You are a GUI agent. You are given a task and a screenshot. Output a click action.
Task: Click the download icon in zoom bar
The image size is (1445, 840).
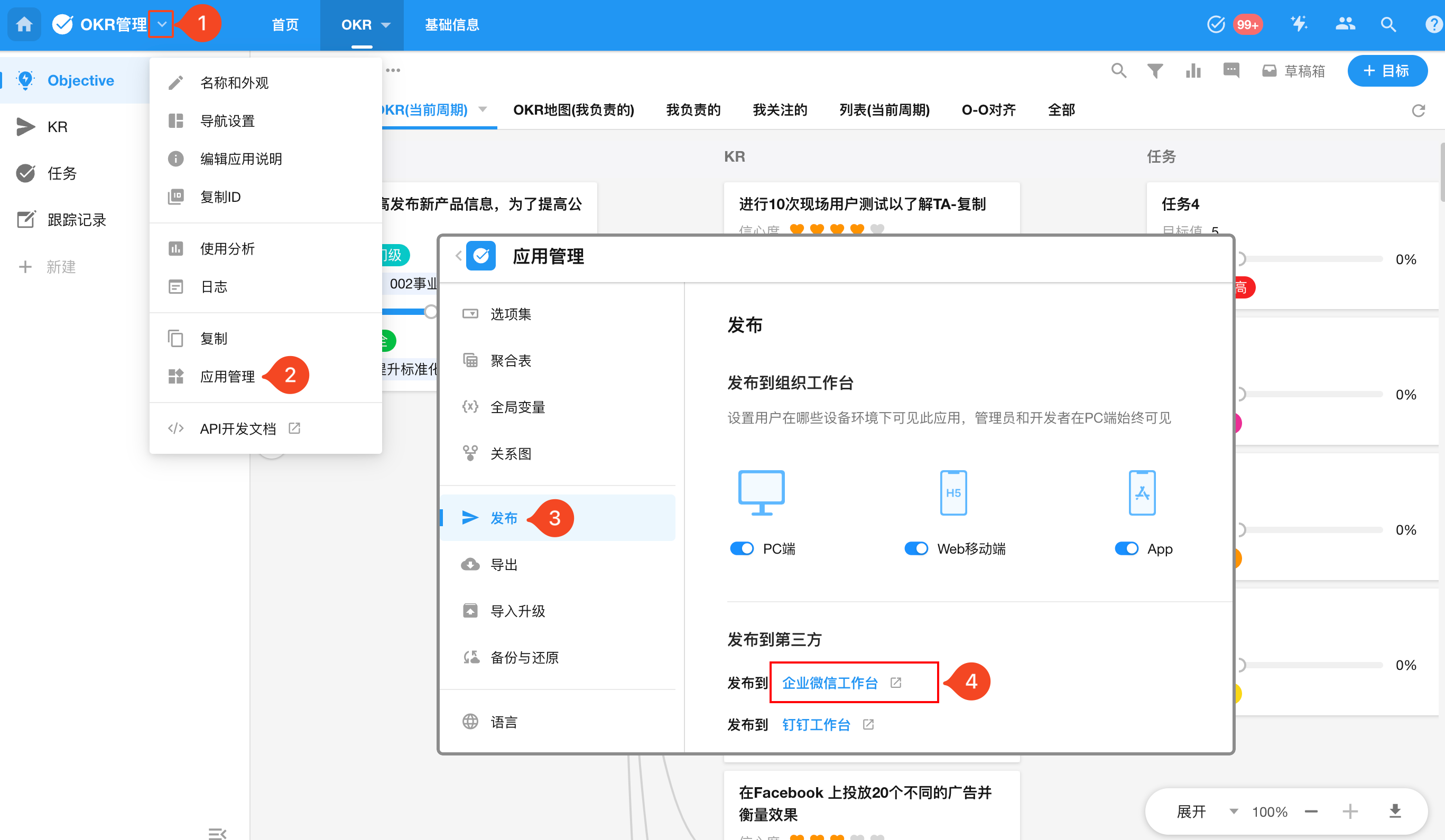[x=1395, y=811]
